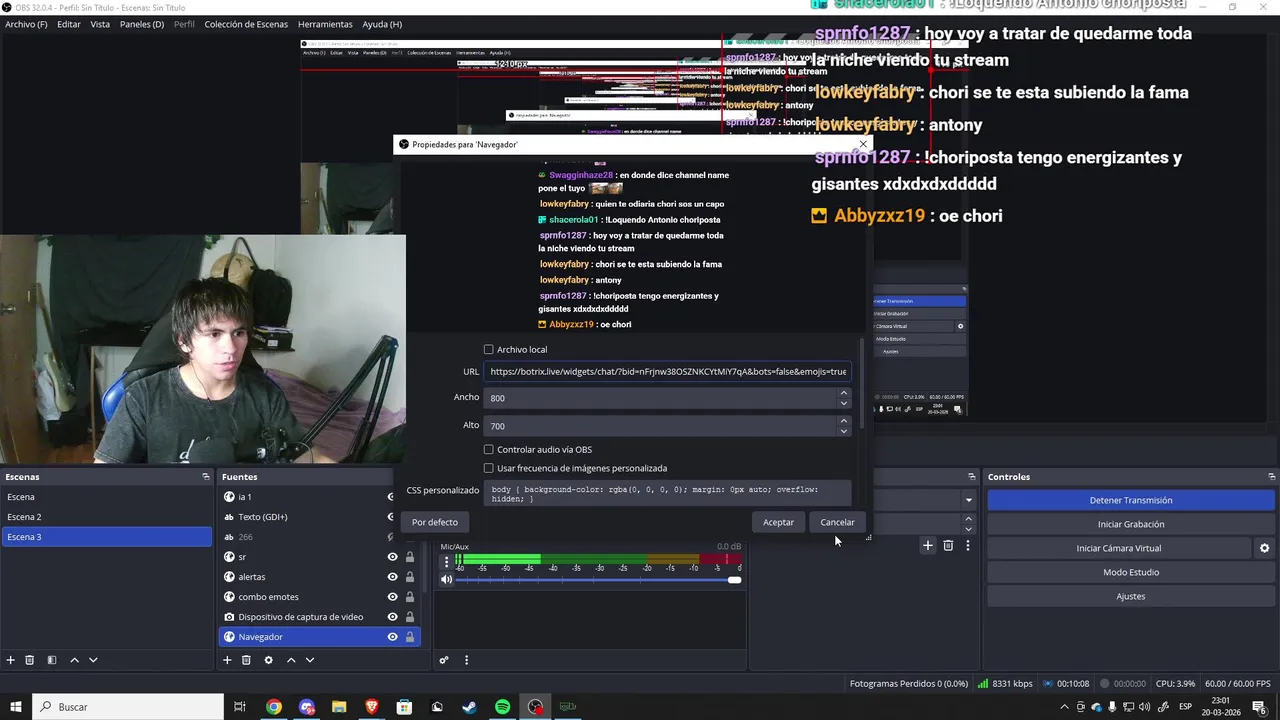The image size is (1280, 720).
Task: Open the Paneles (D) menu
Action: (x=142, y=24)
